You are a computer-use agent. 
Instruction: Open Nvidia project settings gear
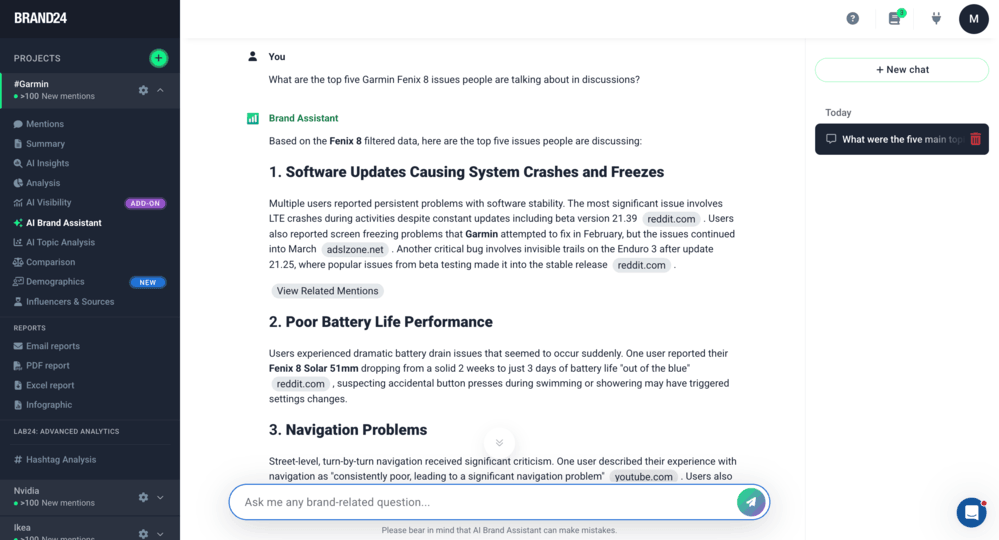[x=143, y=497]
